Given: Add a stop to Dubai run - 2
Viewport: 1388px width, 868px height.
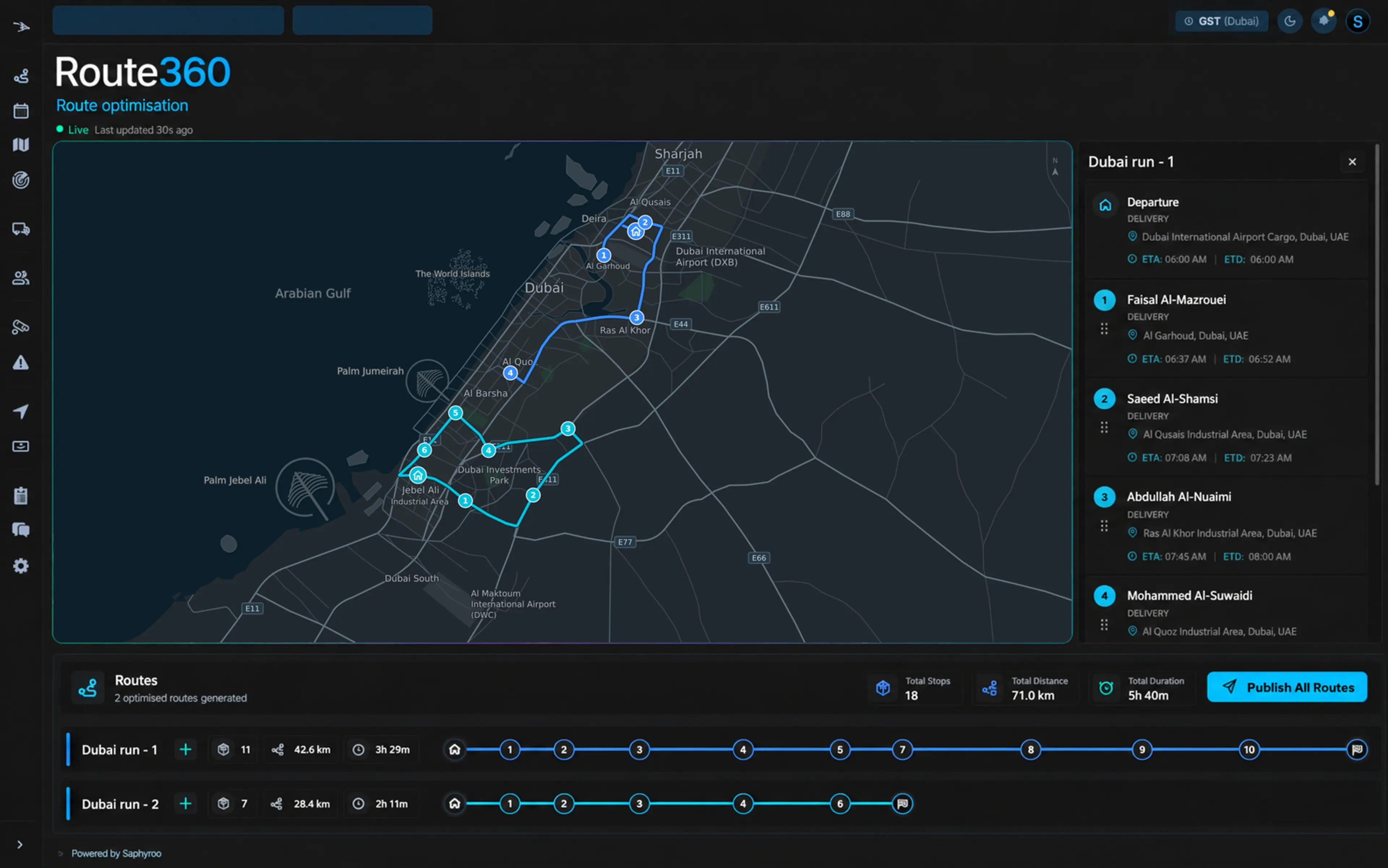Looking at the screenshot, I should point(185,803).
